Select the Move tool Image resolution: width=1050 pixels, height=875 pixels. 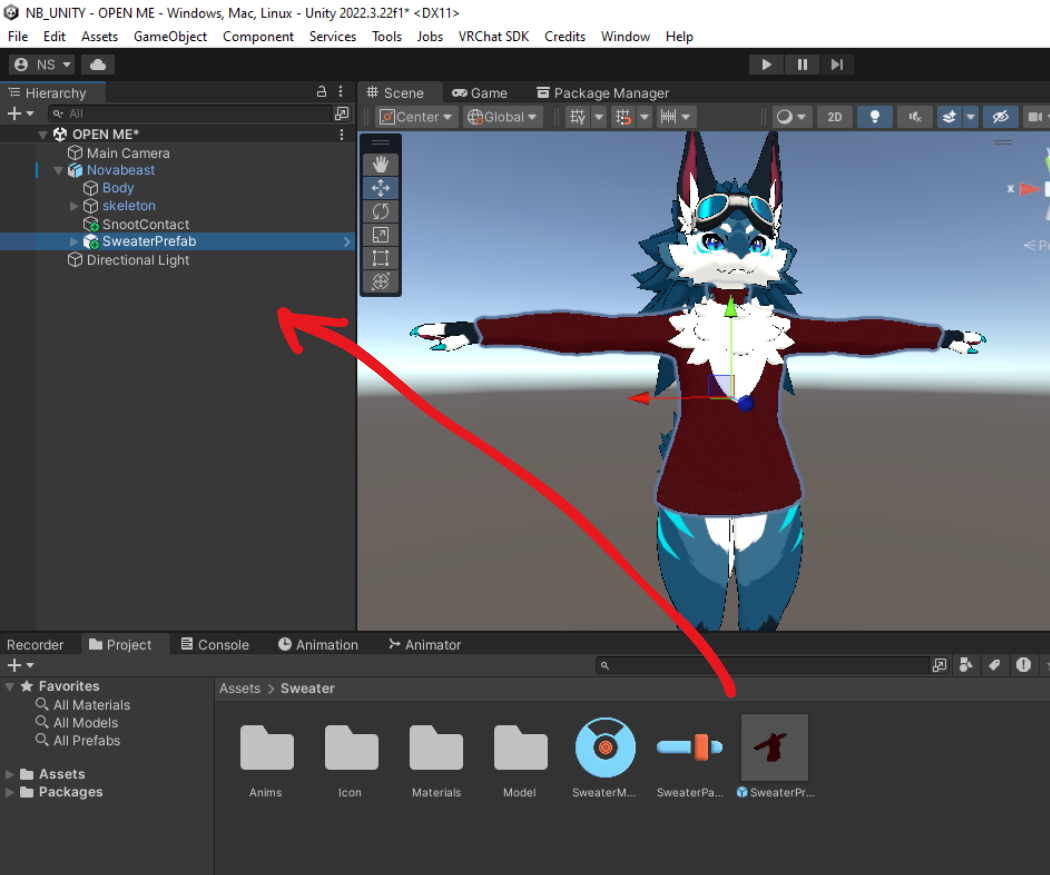click(x=380, y=188)
